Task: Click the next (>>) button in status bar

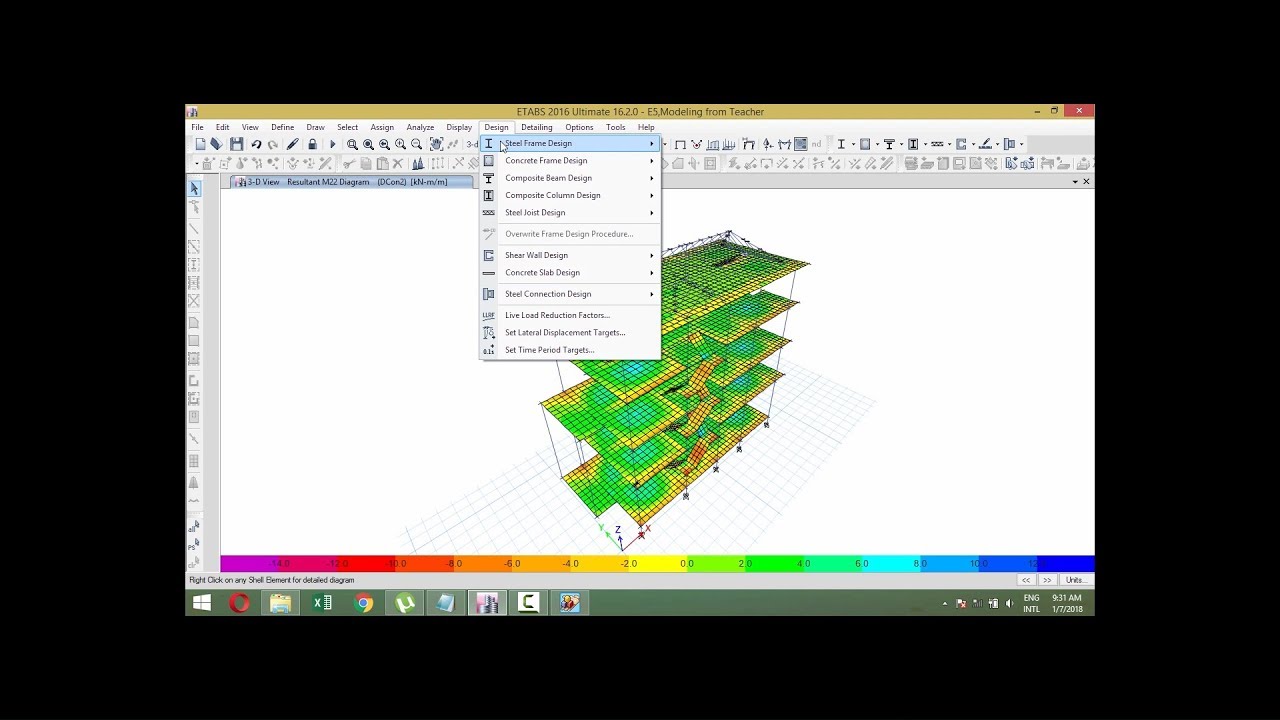Action: 1047,580
